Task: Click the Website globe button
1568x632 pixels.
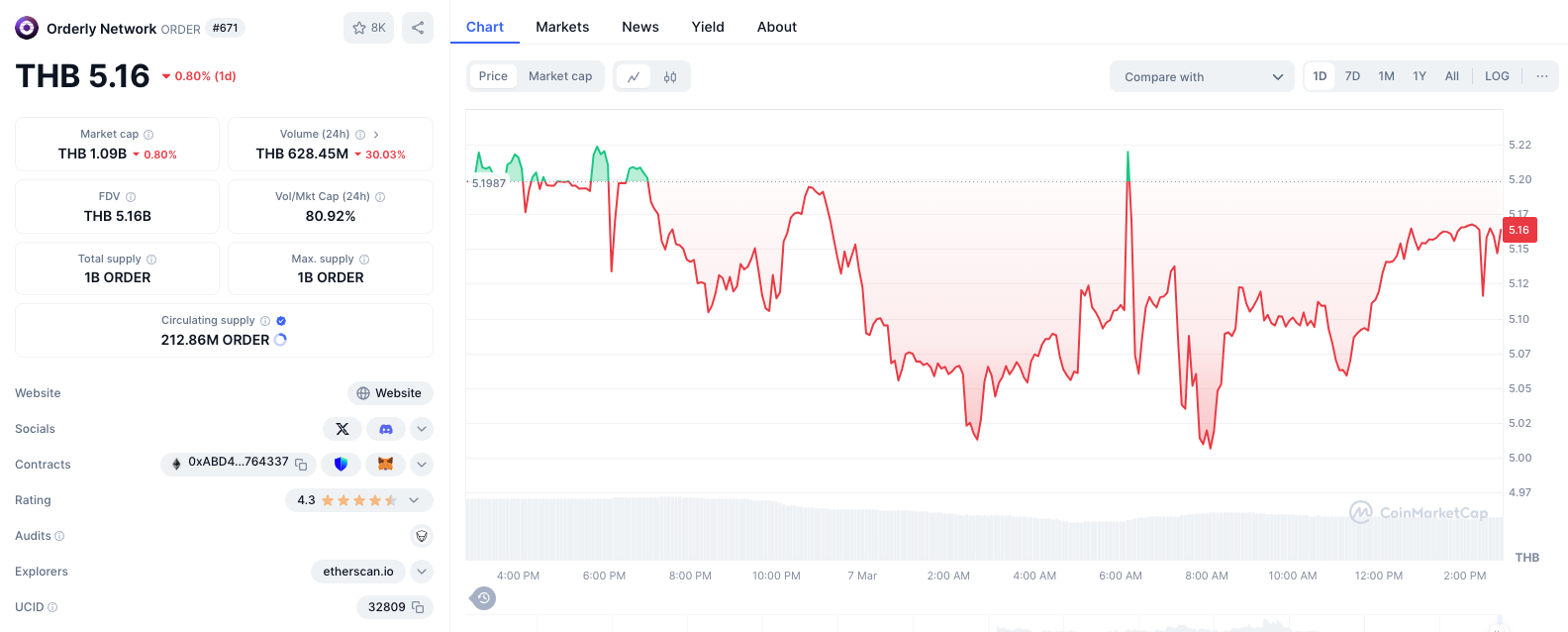Action: coord(390,393)
